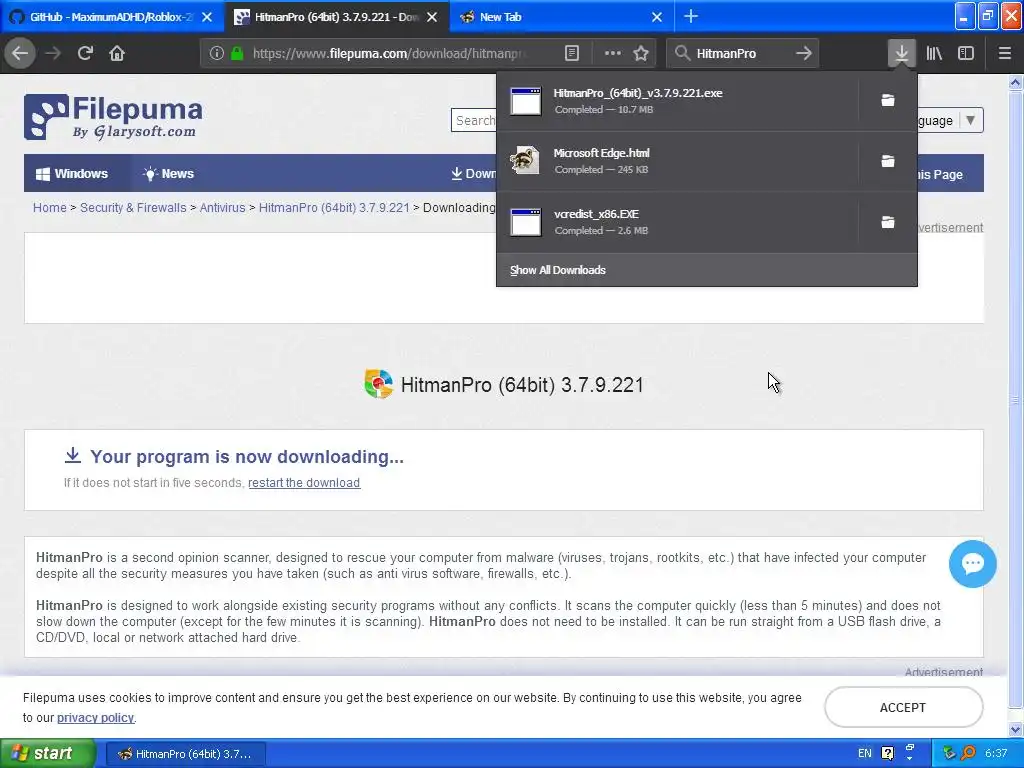
Task: Go back to the previous page
Action: 20,53
